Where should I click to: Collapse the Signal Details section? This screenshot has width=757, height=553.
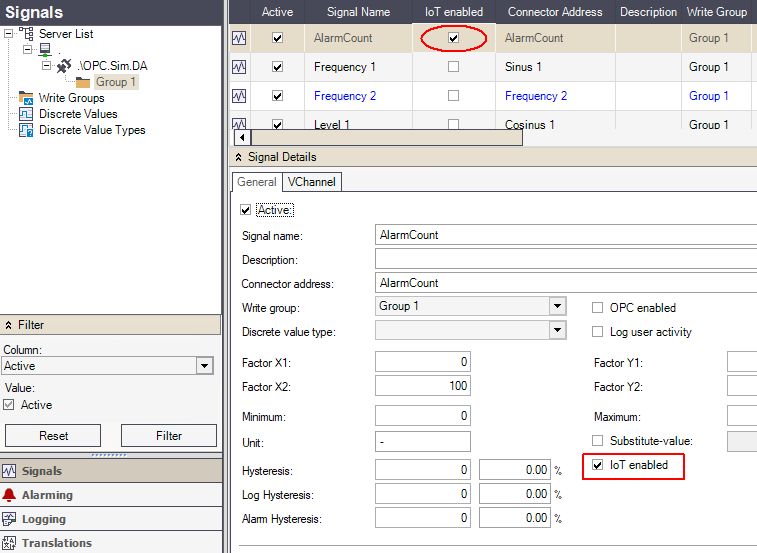point(238,157)
